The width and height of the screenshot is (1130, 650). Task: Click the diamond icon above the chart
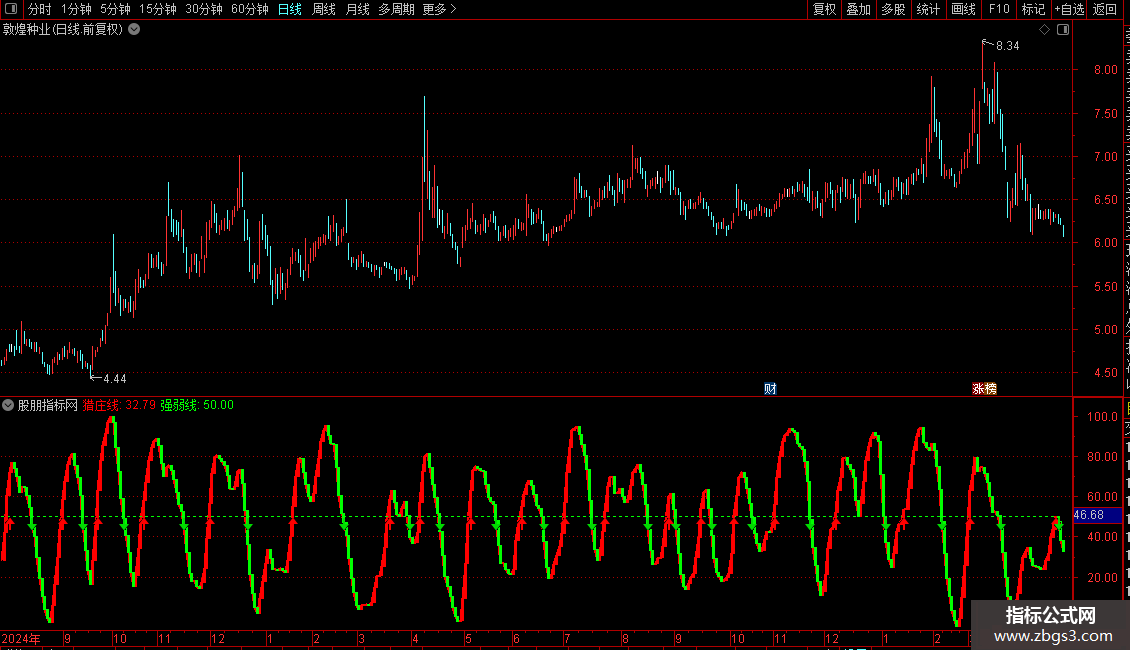(x=1044, y=29)
